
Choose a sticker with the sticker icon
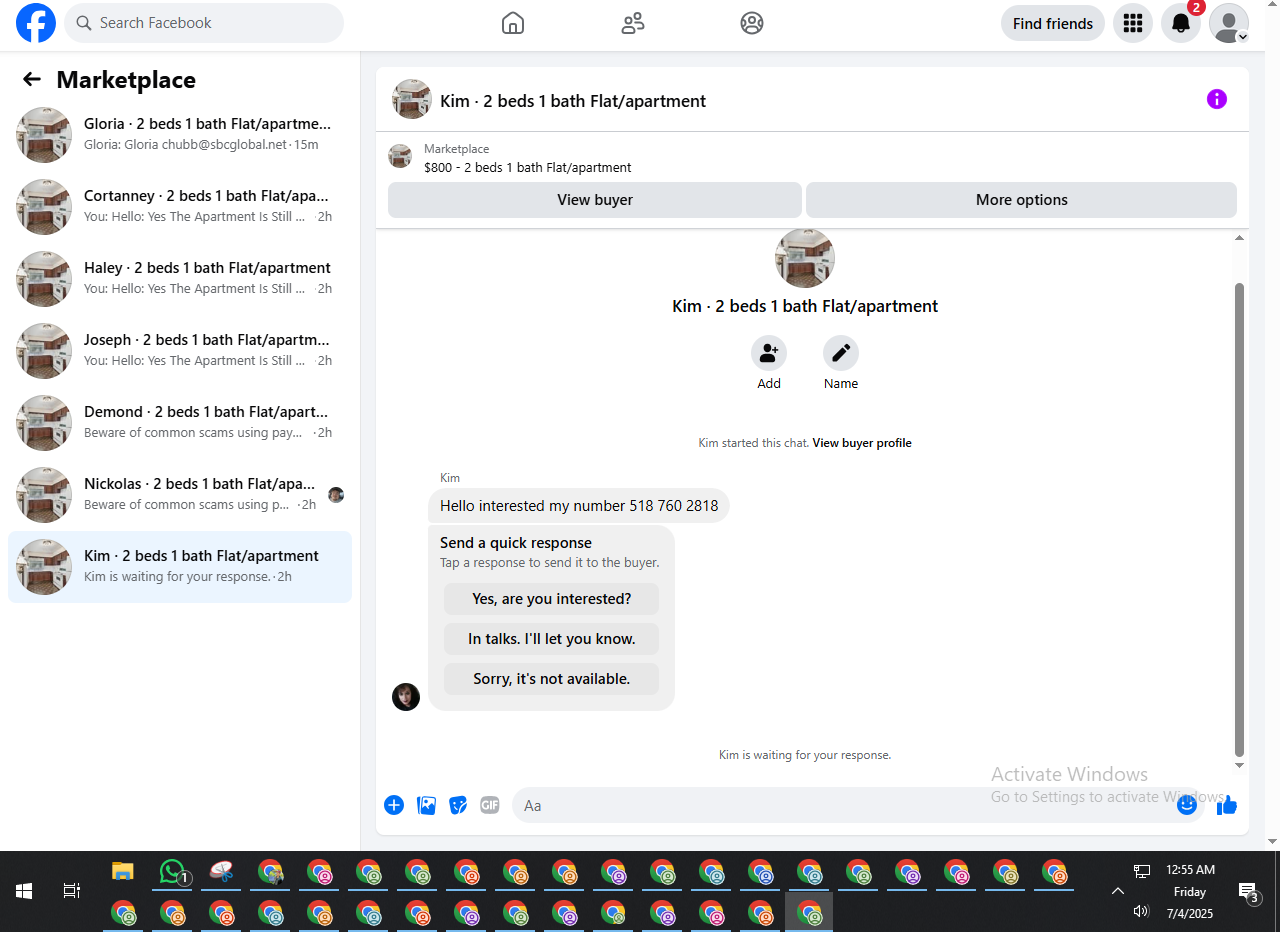(458, 805)
